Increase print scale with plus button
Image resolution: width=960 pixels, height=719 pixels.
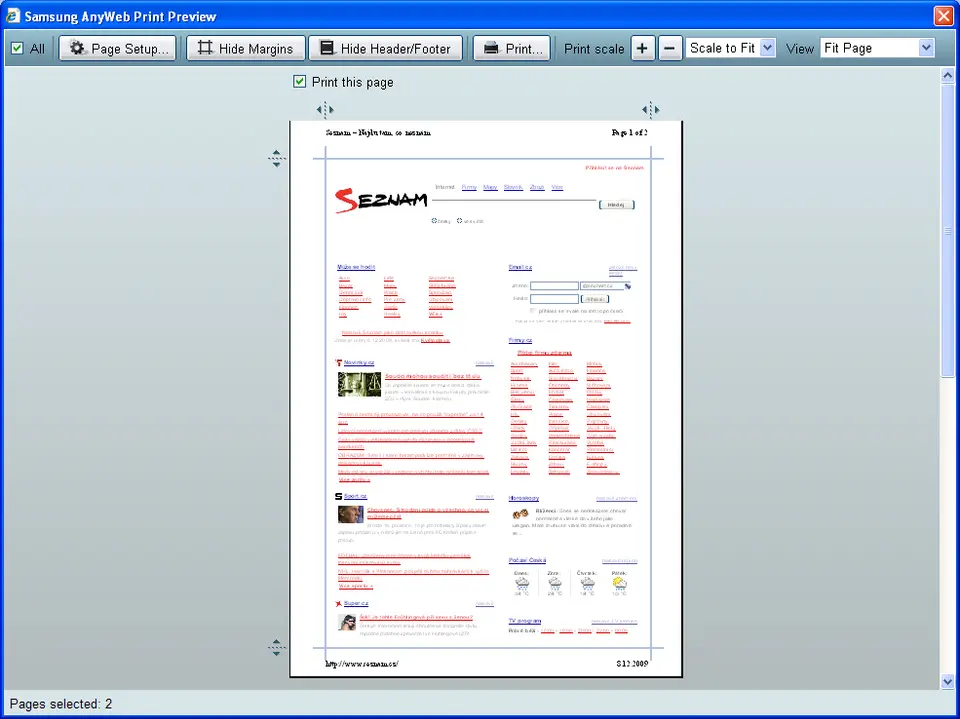[x=642, y=48]
